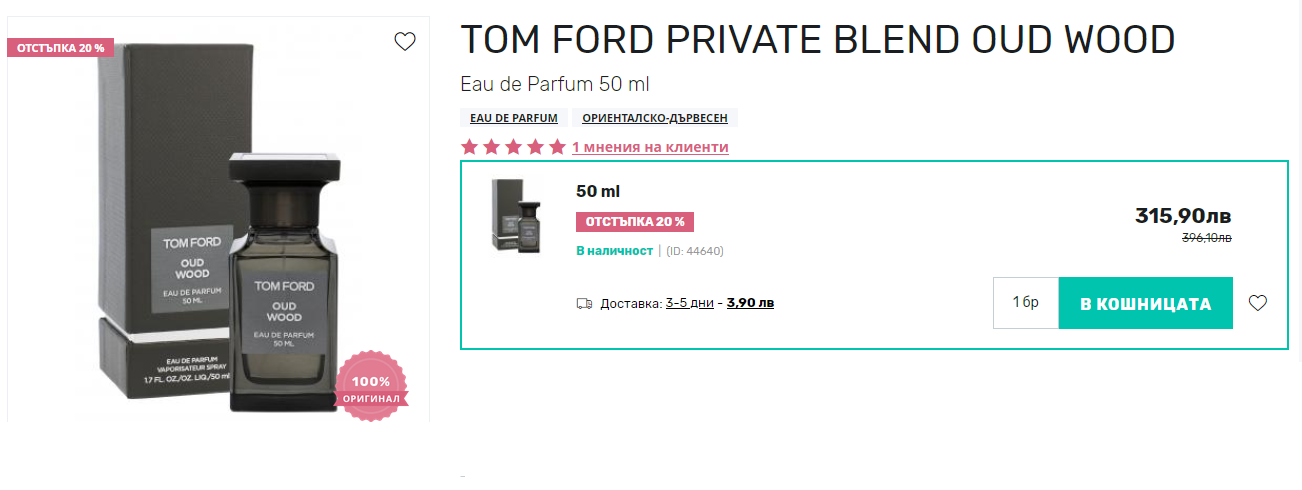
Task: Select the small 50 ml variant thumbnail
Action: click(x=516, y=215)
